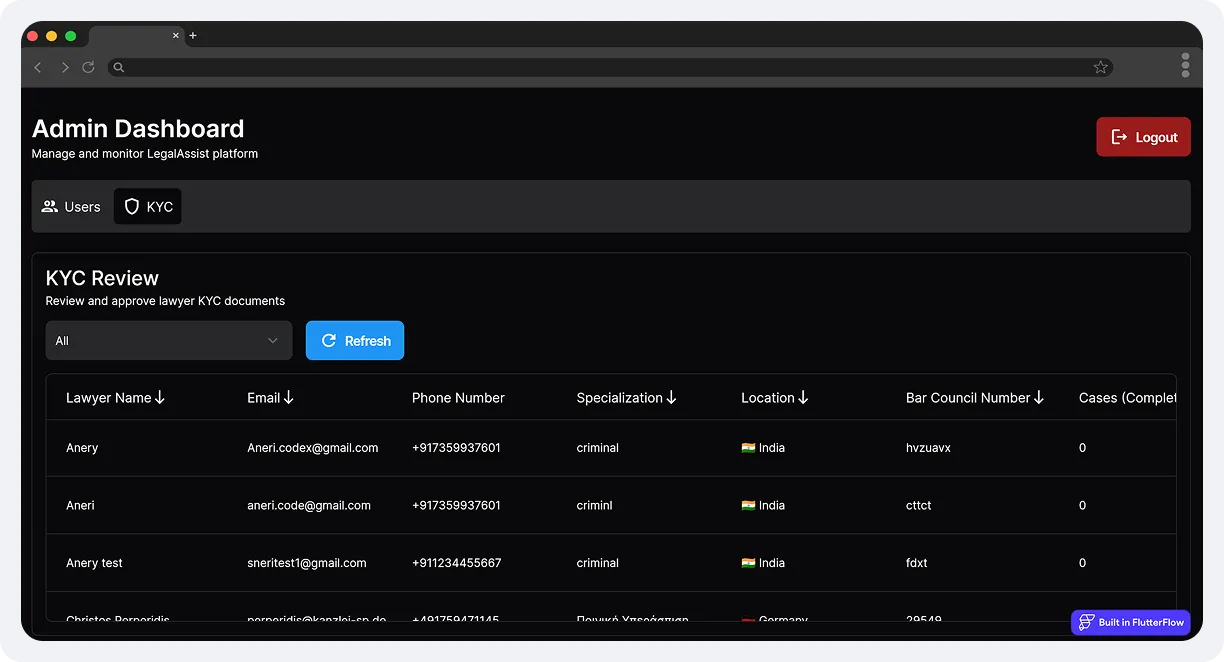The width and height of the screenshot is (1224, 662).
Task: Select the Anery test row name
Action: coord(94,563)
